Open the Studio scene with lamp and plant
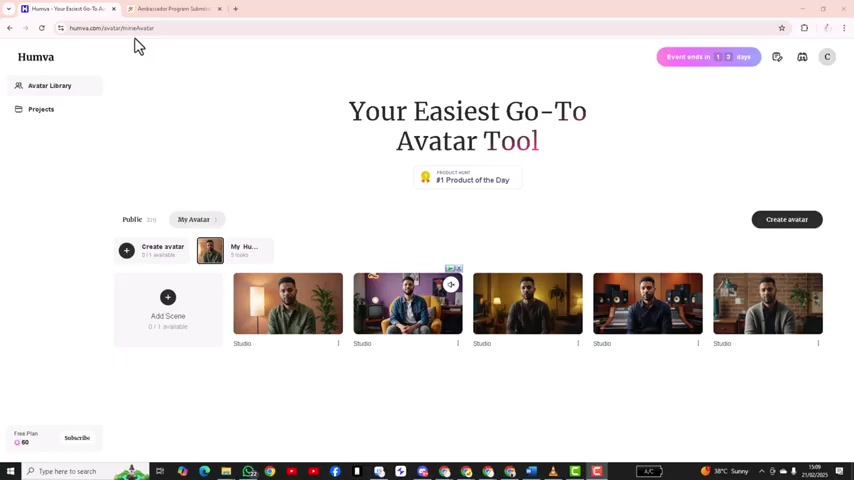This screenshot has height=480, width=854. pyautogui.click(x=288, y=303)
